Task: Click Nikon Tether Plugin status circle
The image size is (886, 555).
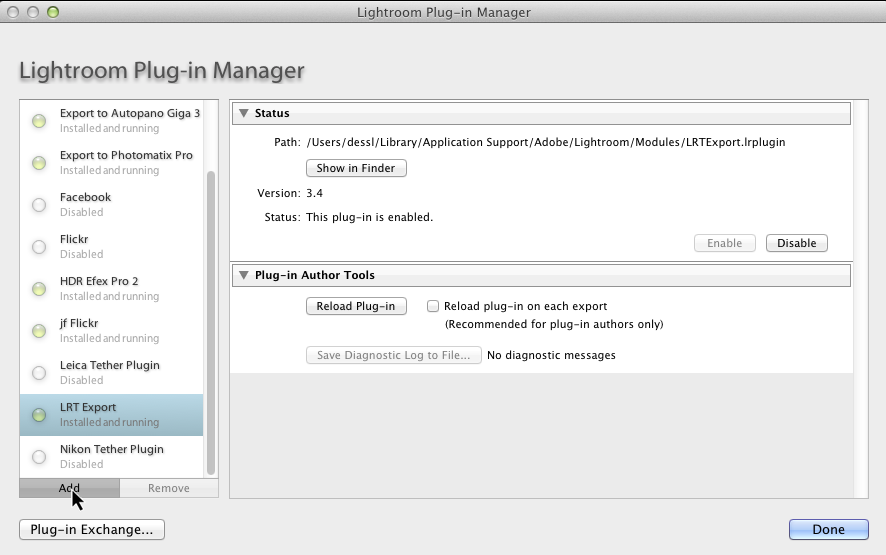Action: pyautogui.click(x=39, y=457)
